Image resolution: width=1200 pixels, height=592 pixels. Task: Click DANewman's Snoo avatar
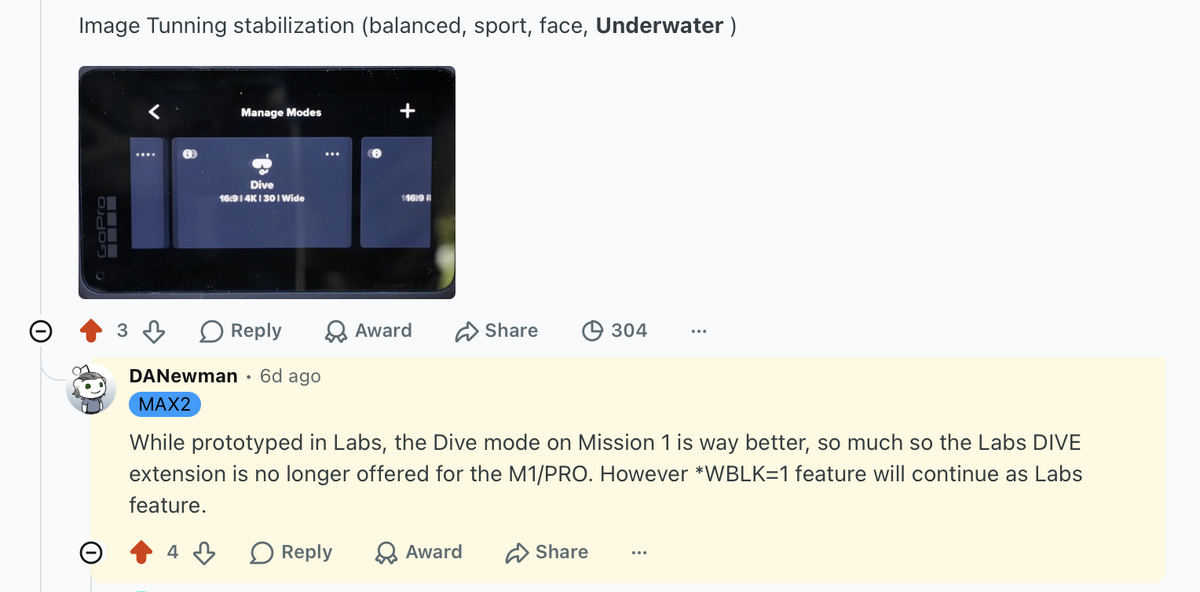tap(91, 388)
